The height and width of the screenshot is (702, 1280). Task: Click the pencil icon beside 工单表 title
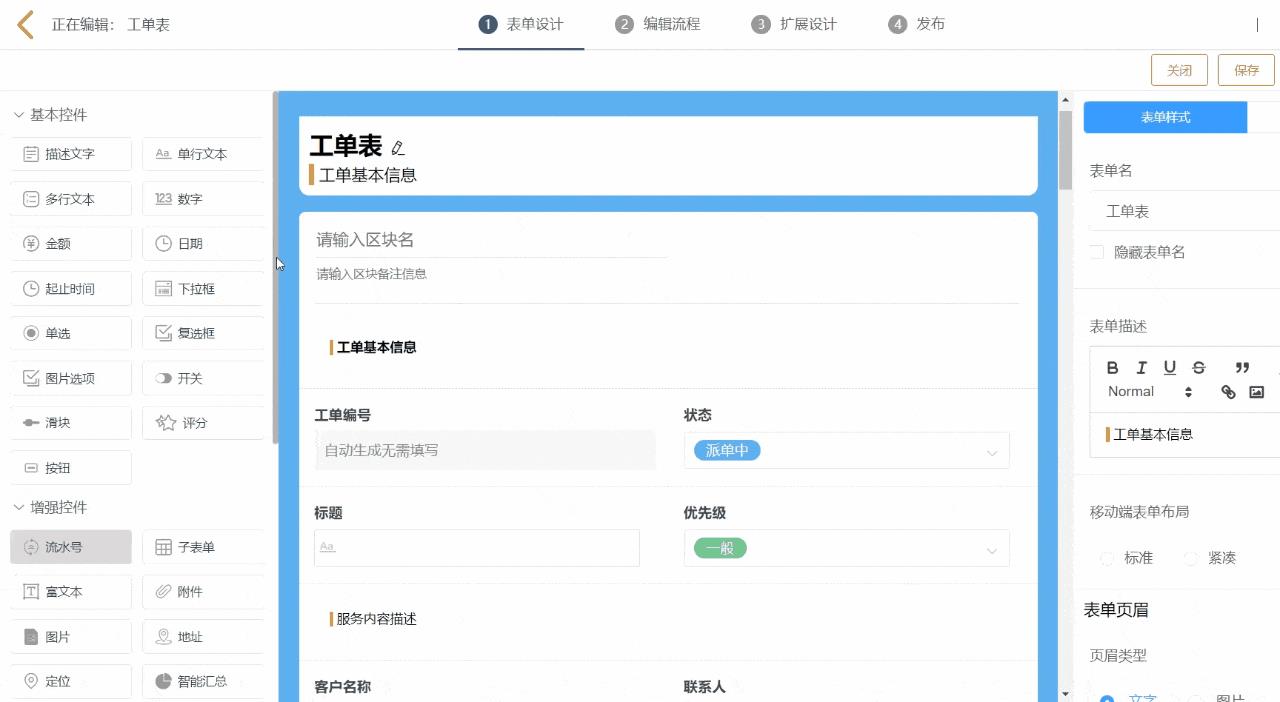click(398, 148)
